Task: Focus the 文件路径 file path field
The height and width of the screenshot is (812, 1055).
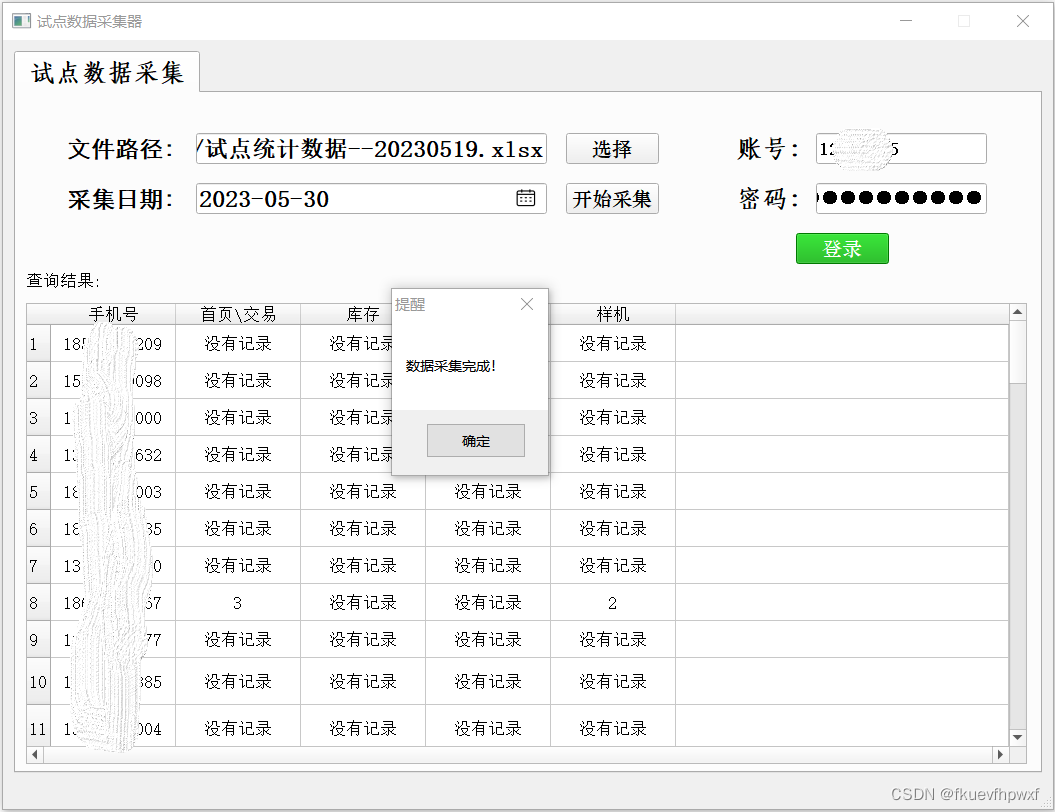Action: pyautogui.click(x=371, y=149)
